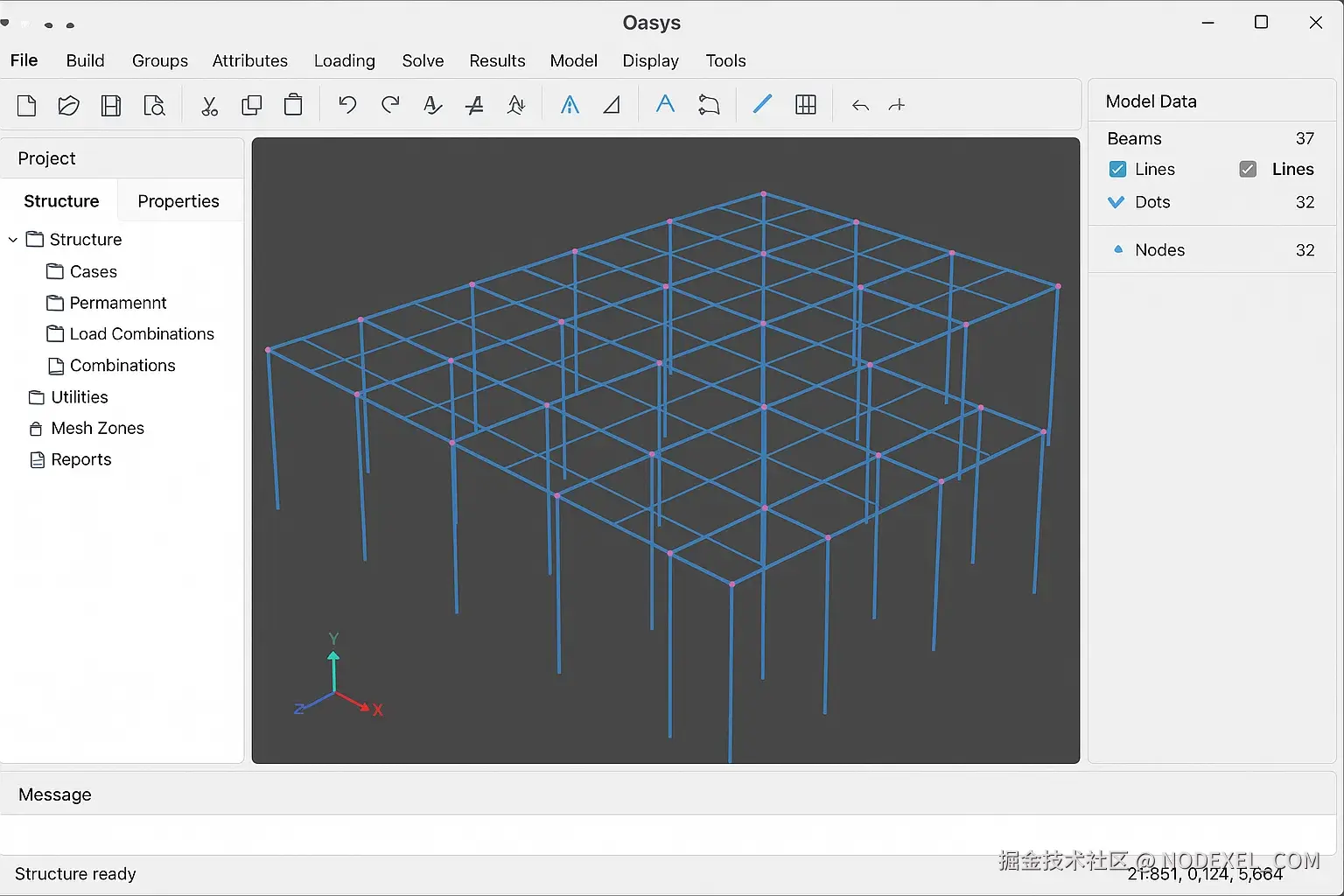Image resolution: width=1344 pixels, height=896 pixels.
Task: Select the Cases folder in tree
Action: pyautogui.click(x=81, y=272)
